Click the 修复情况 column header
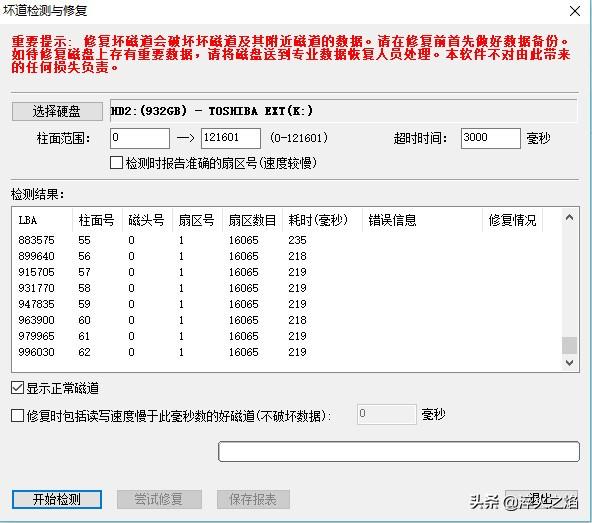Image resolution: width=592 pixels, height=523 pixels. 512,220
